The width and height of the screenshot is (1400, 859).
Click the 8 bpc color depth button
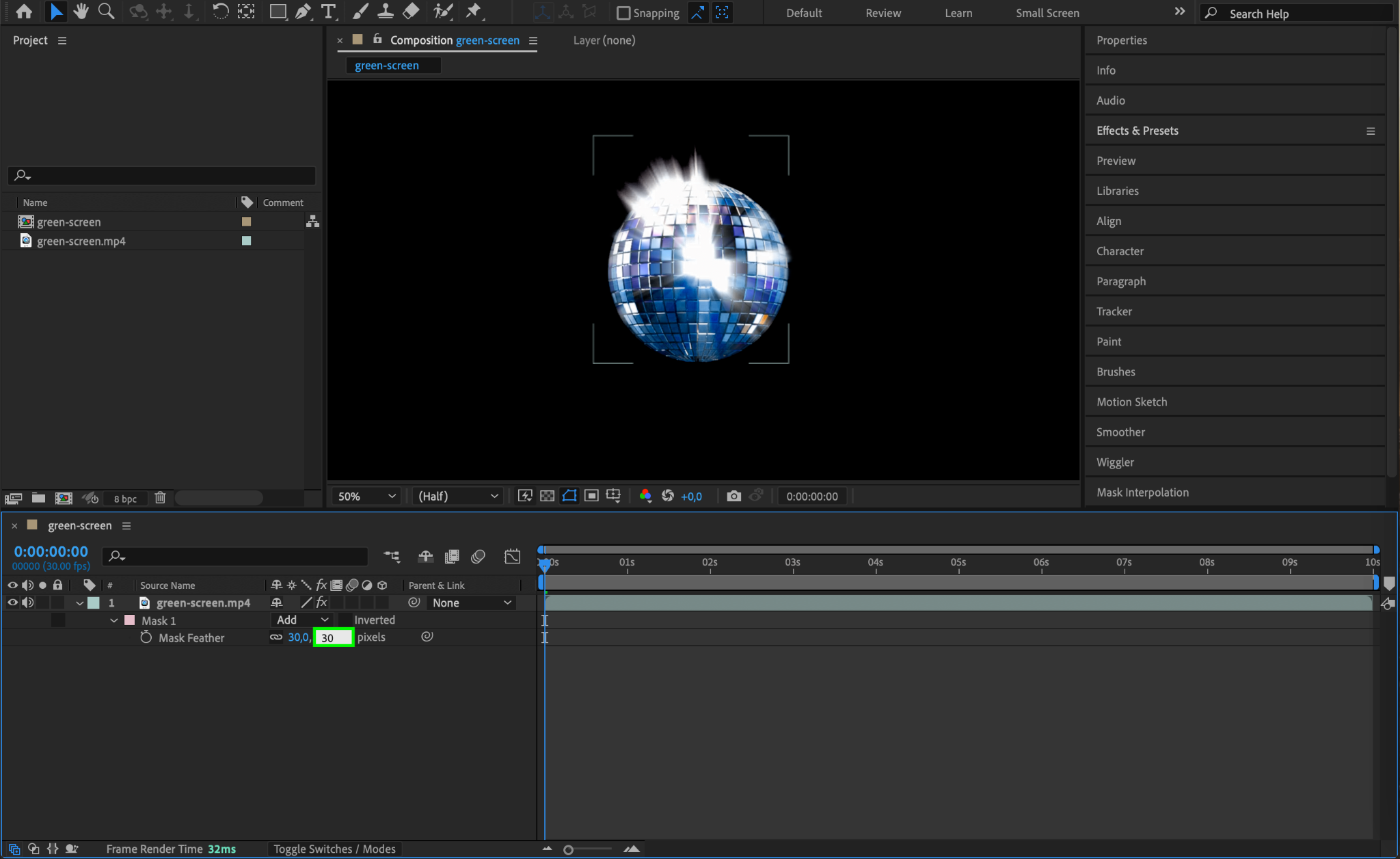[125, 499]
